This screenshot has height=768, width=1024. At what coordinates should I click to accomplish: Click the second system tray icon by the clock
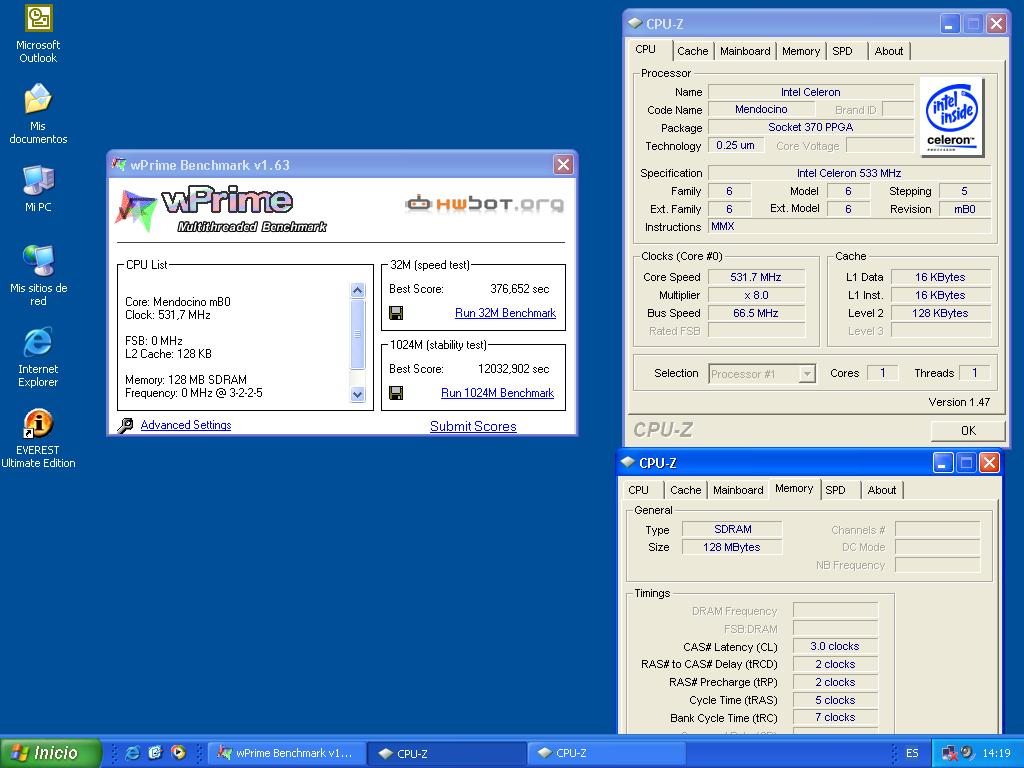967,752
